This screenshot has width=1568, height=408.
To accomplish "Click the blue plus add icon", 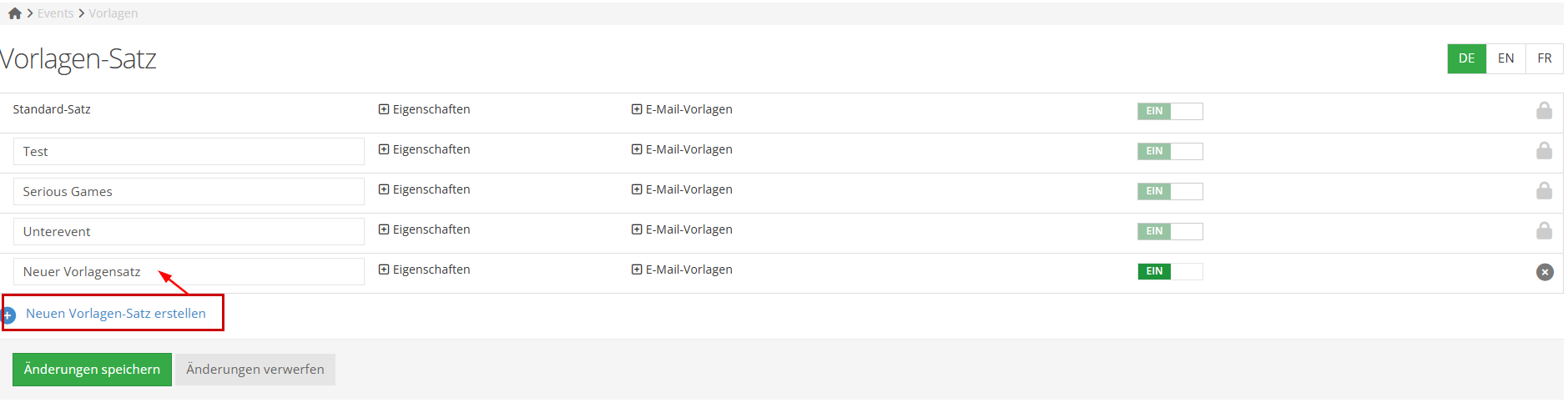I will 8,315.
